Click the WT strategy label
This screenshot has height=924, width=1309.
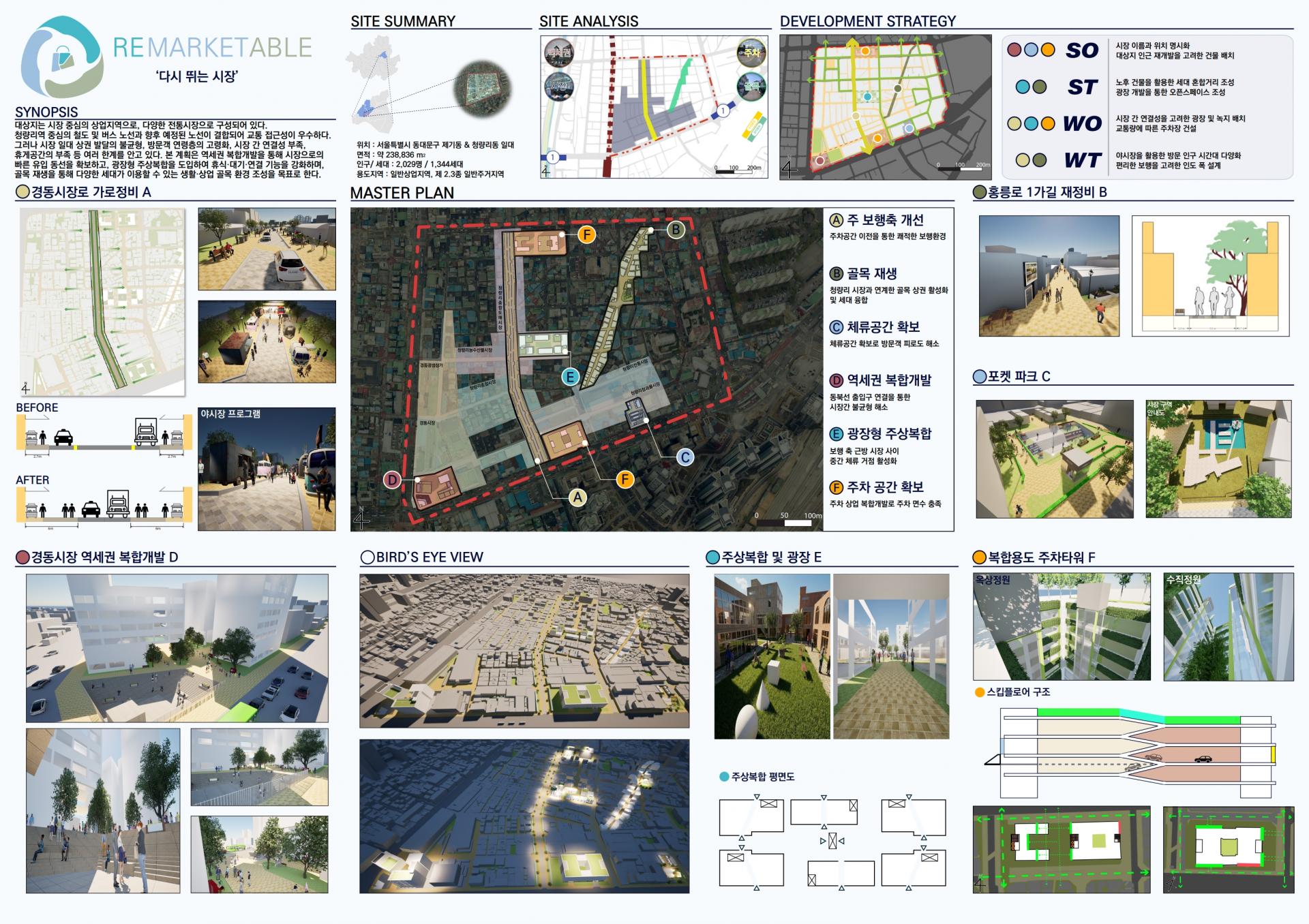click(x=1082, y=160)
